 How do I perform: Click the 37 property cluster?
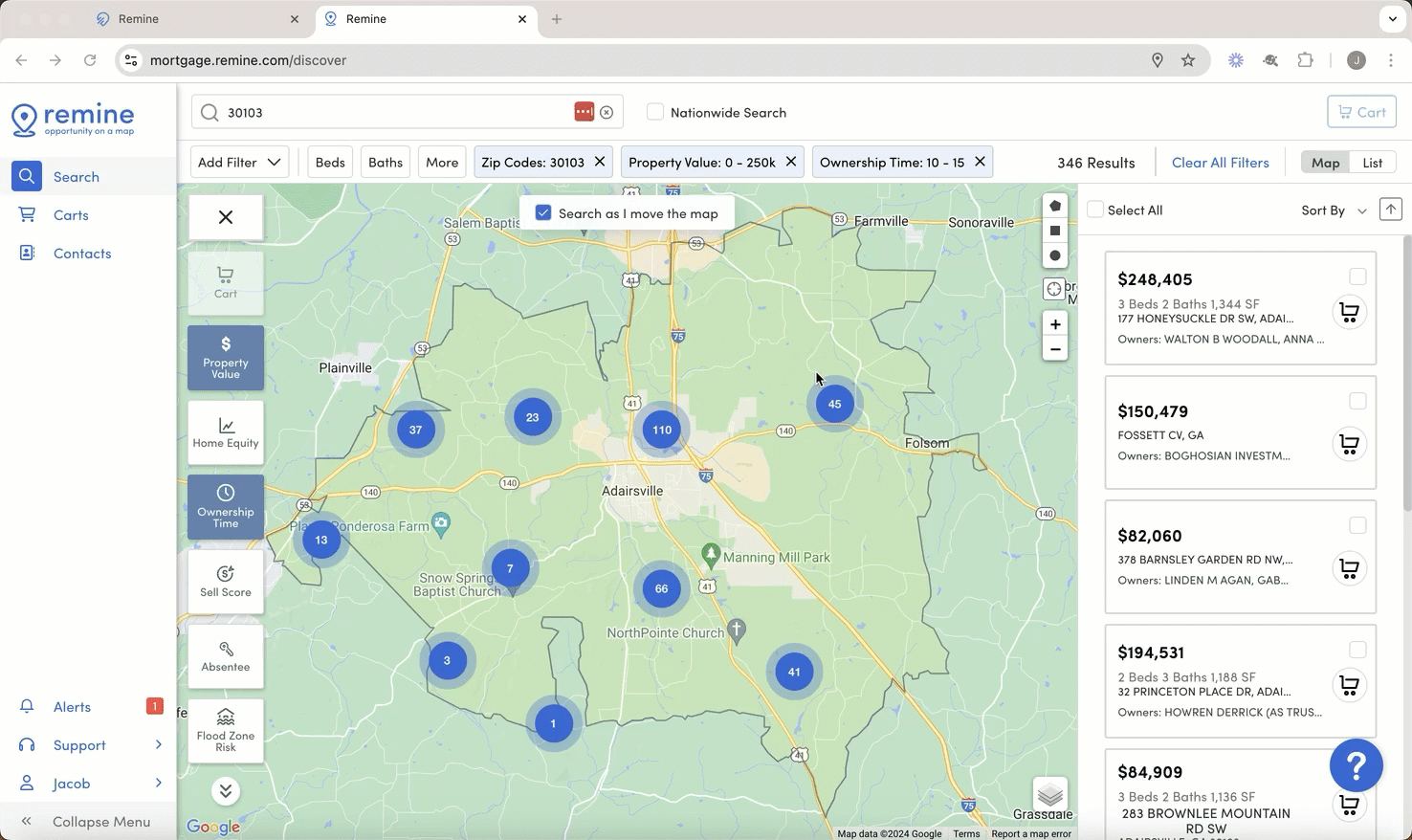pyautogui.click(x=415, y=430)
